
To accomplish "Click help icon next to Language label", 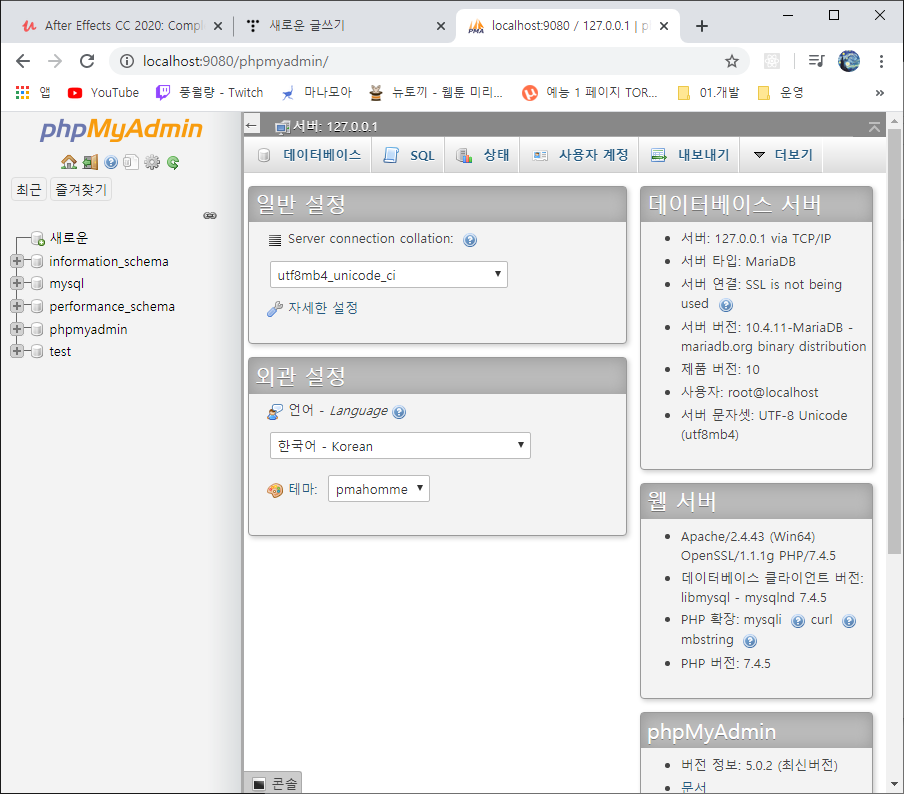I will point(399,412).
